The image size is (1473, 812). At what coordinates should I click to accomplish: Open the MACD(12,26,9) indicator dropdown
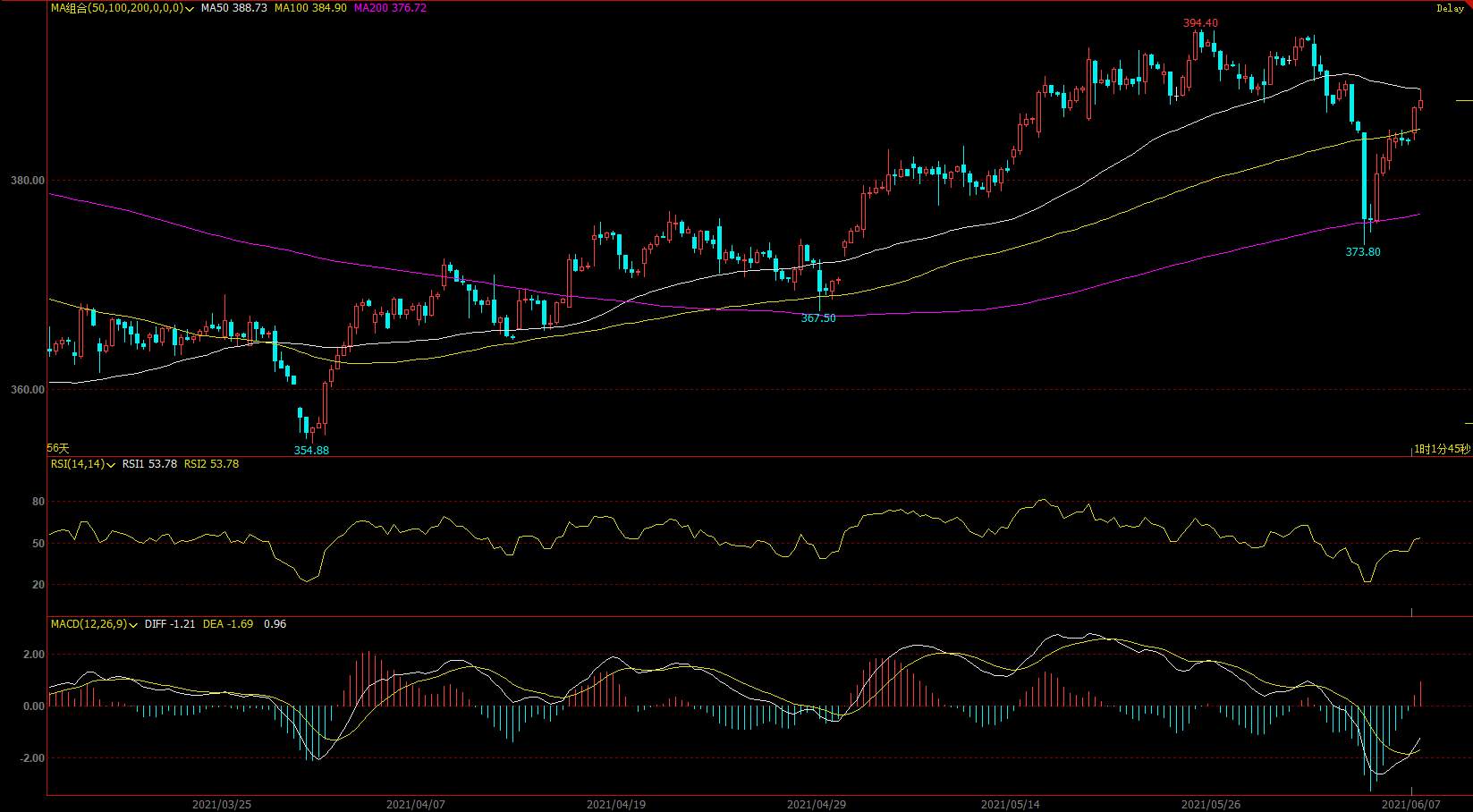pos(132,624)
